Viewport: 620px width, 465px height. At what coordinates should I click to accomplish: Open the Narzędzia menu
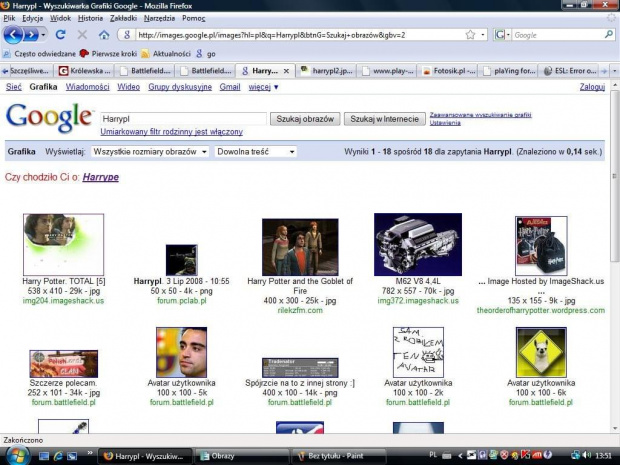(x=159, y=18)
